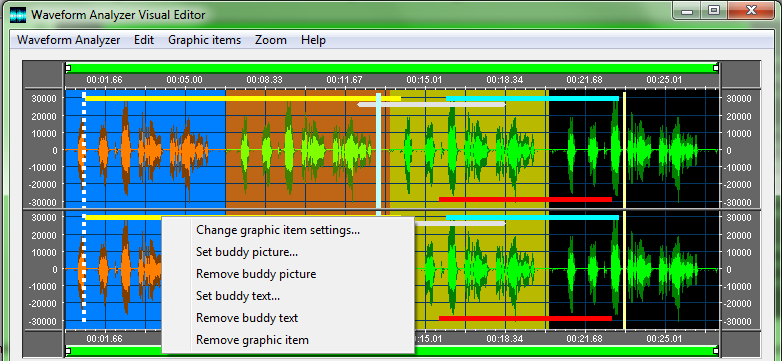This screenshot has height=361, width=782.
Task: Select Remove buddy text
Action: (x=247, y=318)
